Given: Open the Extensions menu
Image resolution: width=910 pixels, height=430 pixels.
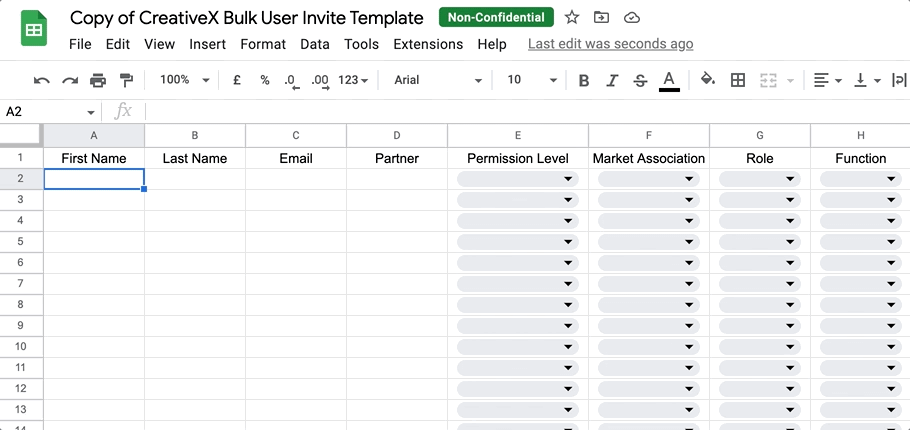Looking at the screenshot, I should 428,44.
